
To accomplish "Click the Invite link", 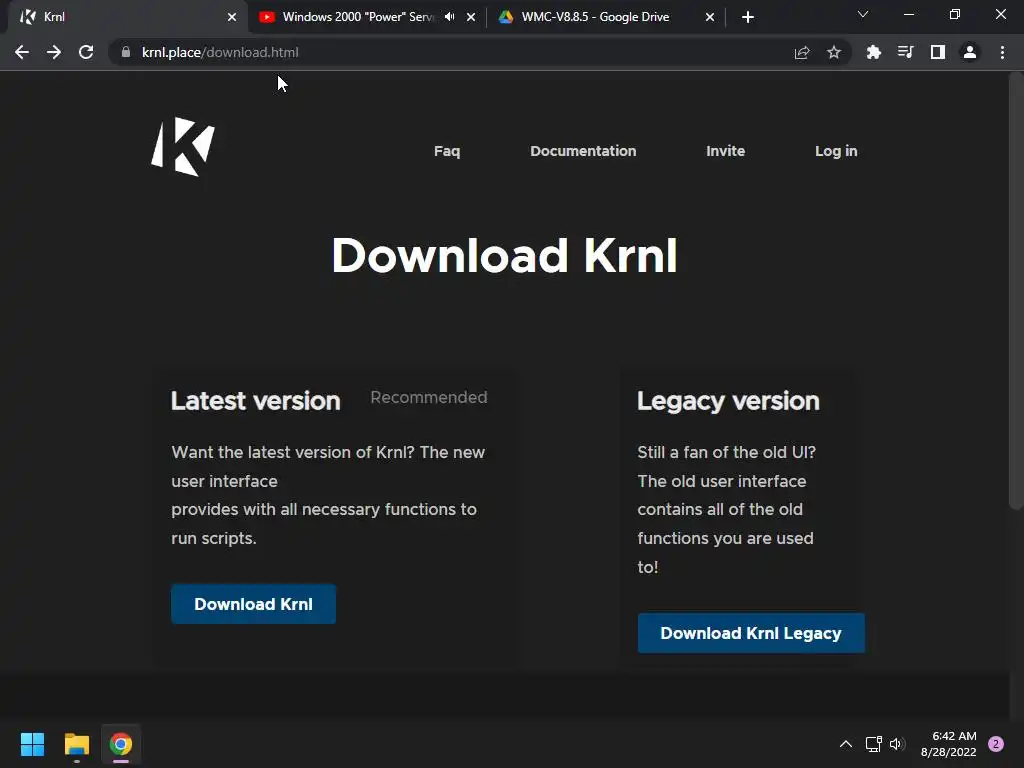I will (x=726, y=151).
